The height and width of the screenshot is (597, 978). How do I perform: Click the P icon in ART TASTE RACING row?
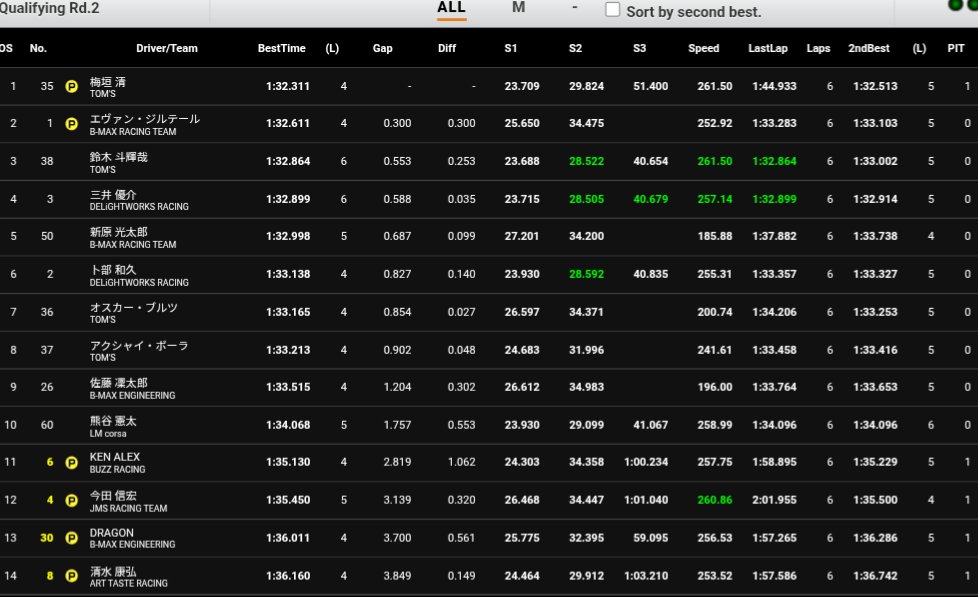(x=72, y=576)
